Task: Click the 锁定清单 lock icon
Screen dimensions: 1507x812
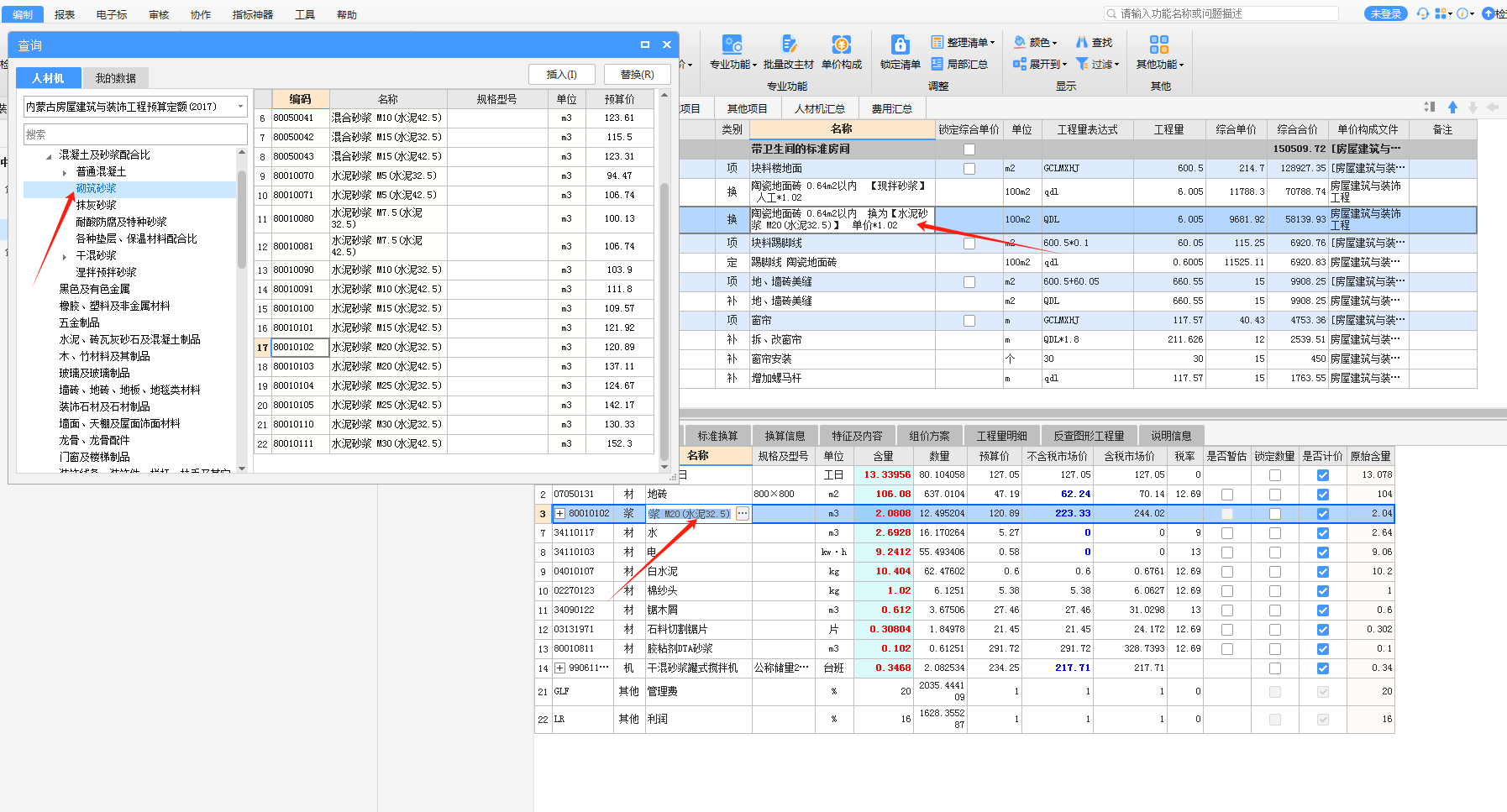Action: pyautogui.click(x=901, y=45)
